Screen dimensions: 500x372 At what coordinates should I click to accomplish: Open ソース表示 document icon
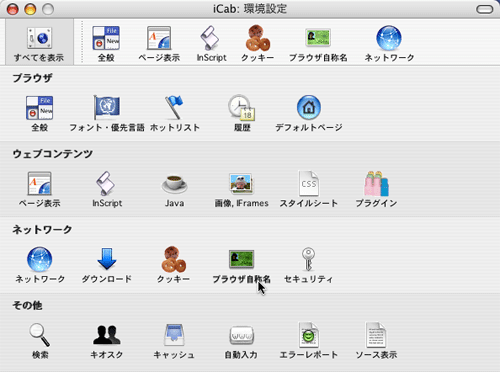[x=376, y=335]
